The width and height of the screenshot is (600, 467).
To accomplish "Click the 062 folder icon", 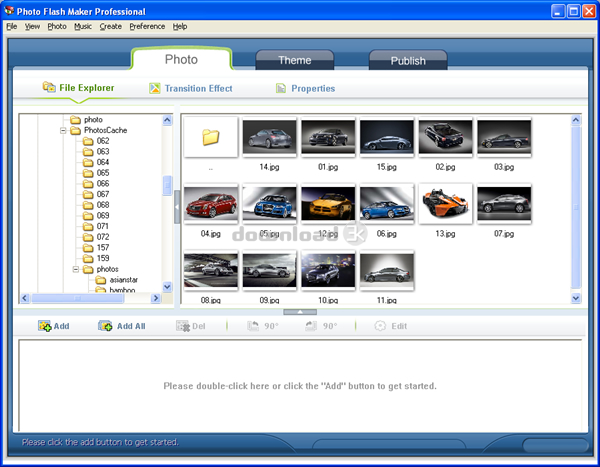I will (x=88, y=141).
